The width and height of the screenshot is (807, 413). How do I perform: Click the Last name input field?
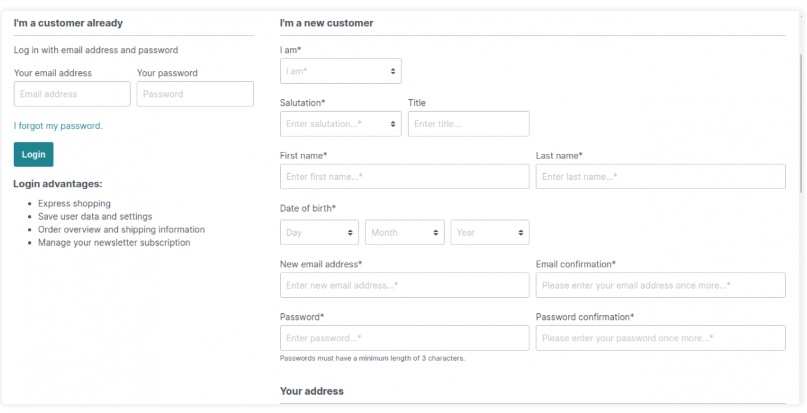[x=660, y=177]
